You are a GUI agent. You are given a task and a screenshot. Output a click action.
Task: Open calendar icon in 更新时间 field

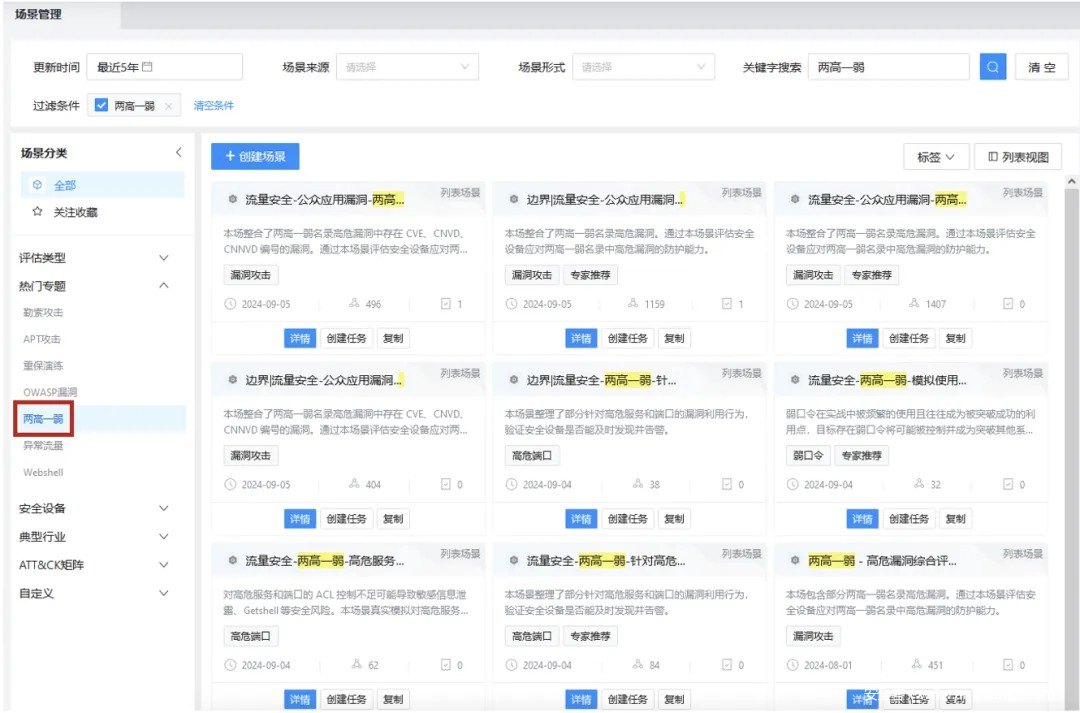[x=147, y=67]
